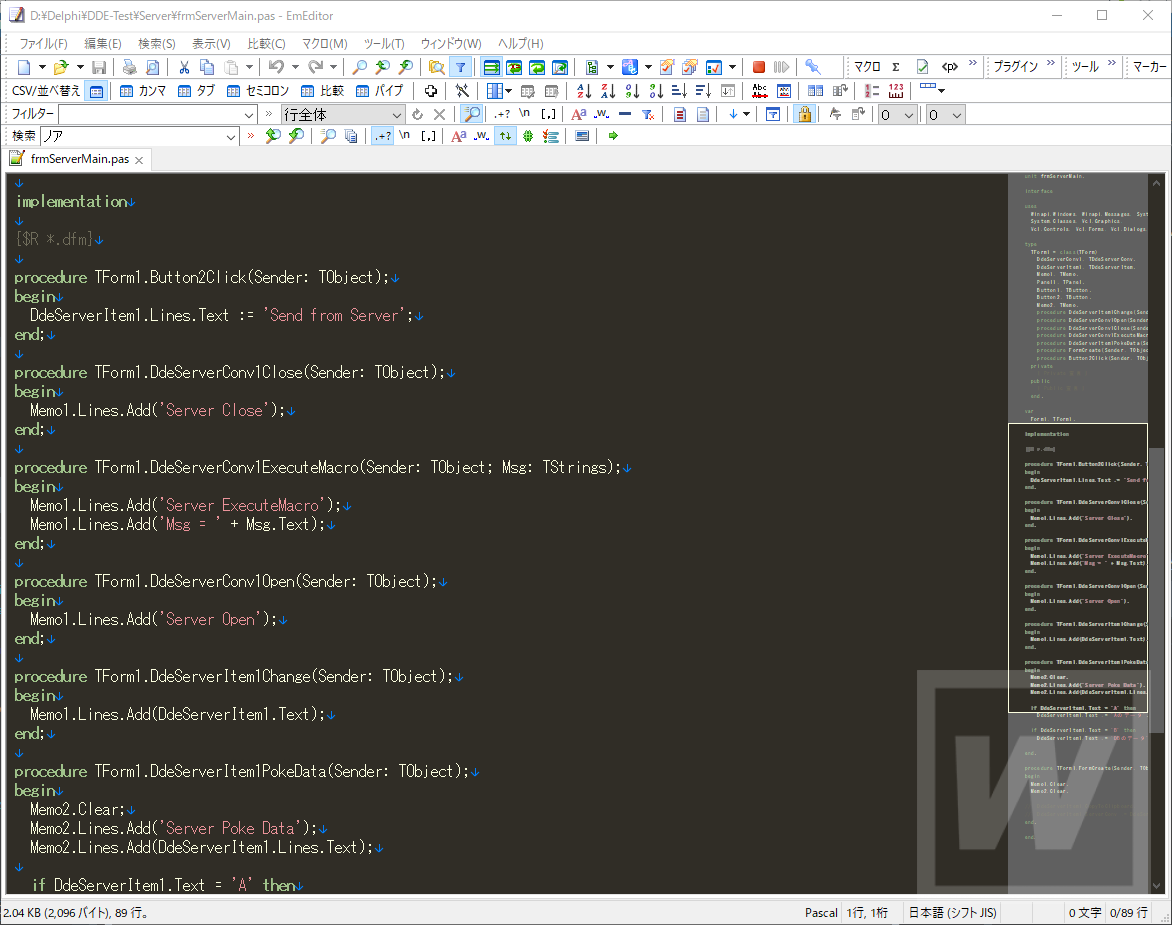
Task: Click the green arrow at search bar end
Action: coord(613,136)
